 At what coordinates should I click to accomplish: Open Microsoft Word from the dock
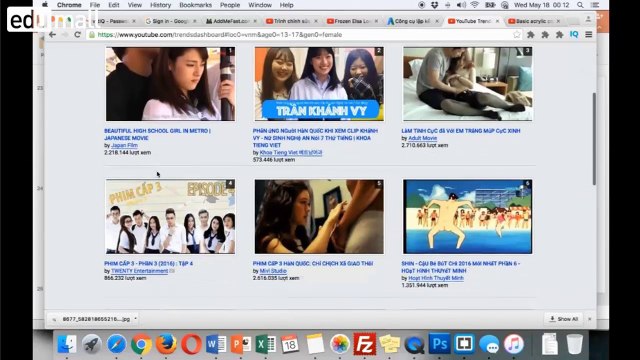click(x=216, y=344)
